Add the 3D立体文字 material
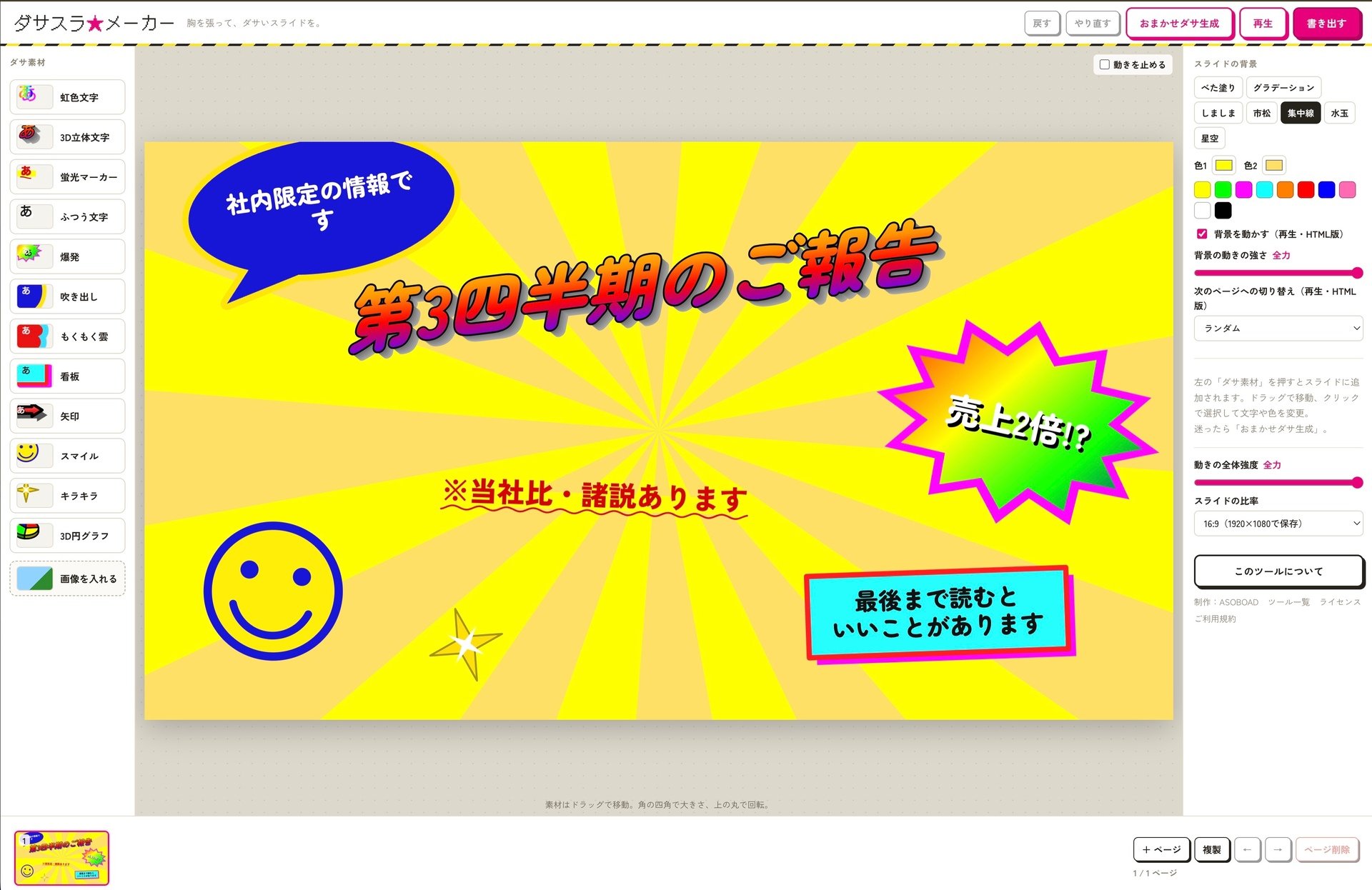Viewport: 1372px width, 890px height. (x=67, y=137)
